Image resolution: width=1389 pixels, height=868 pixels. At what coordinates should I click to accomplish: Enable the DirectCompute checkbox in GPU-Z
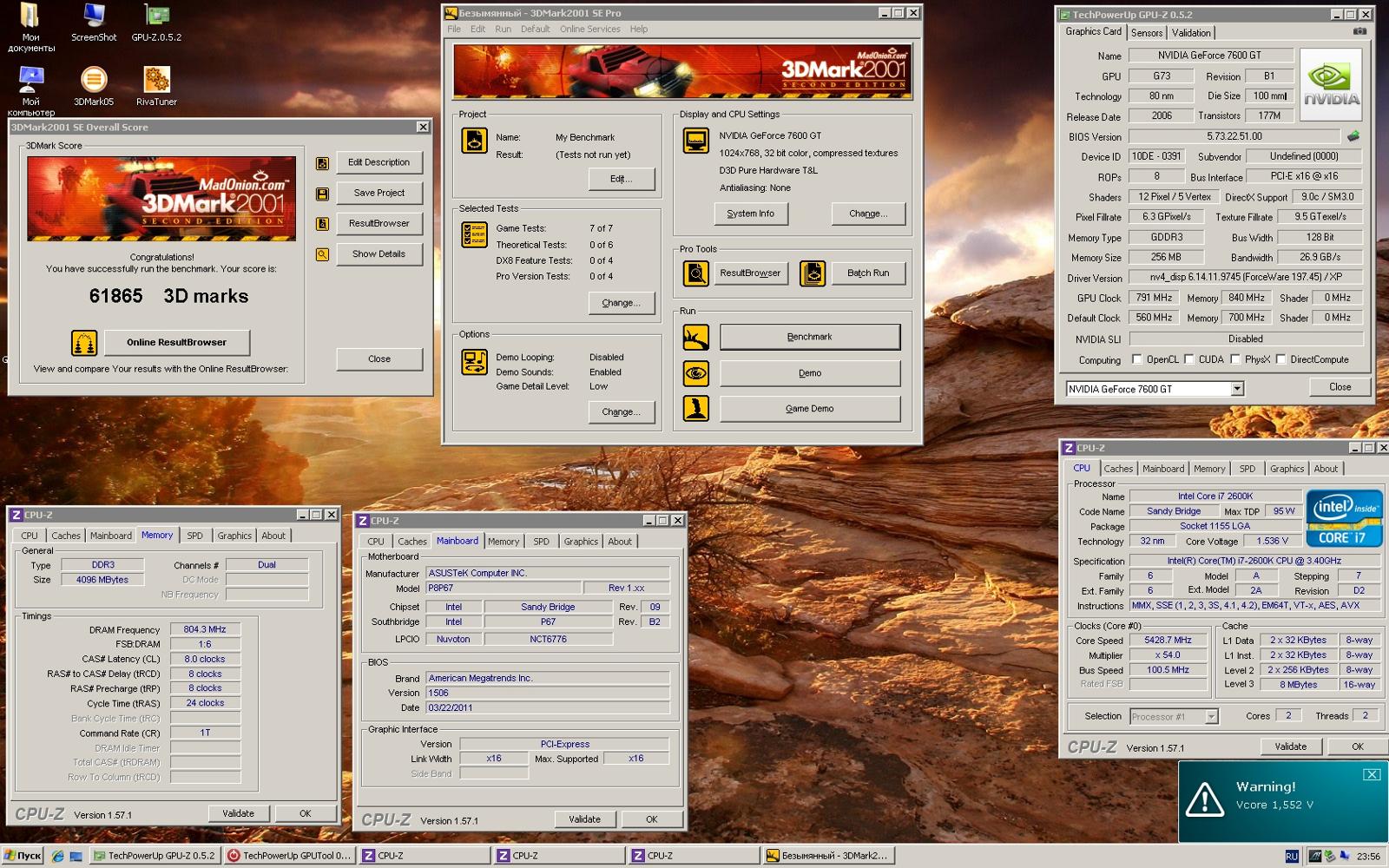coord(1280,359)
